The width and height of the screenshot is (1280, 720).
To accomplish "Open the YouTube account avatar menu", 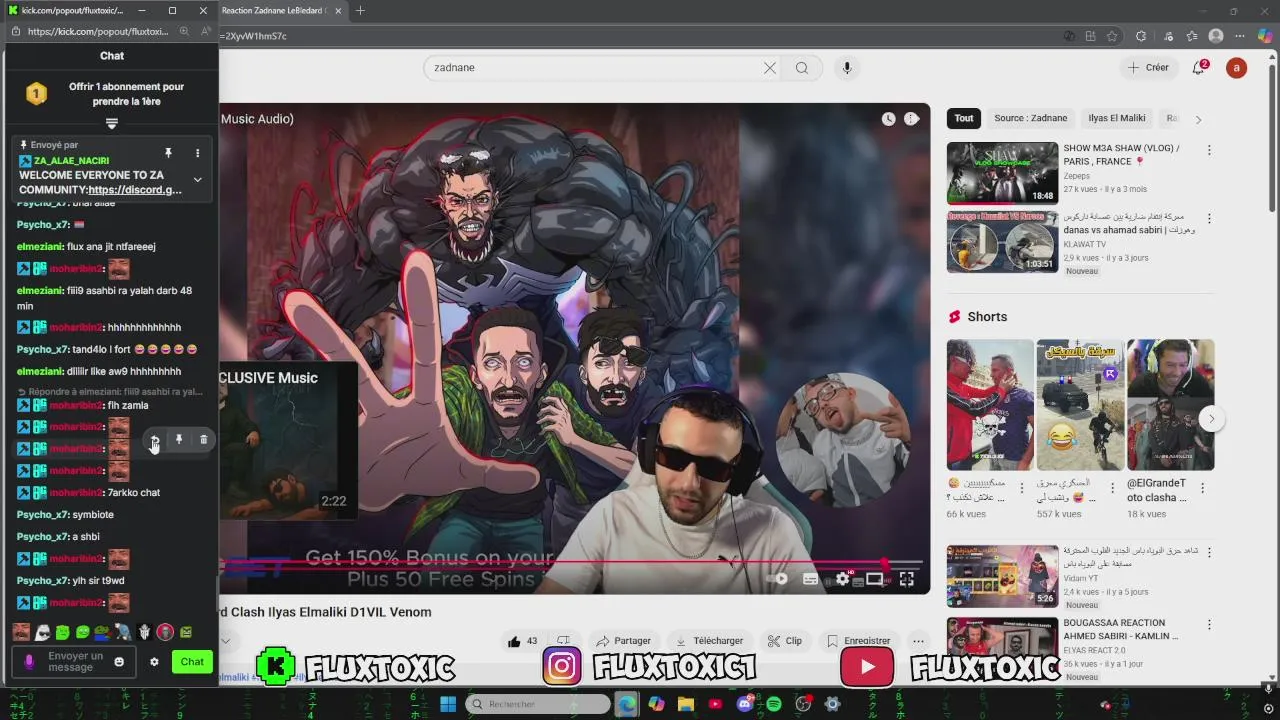I will 1237,68.
